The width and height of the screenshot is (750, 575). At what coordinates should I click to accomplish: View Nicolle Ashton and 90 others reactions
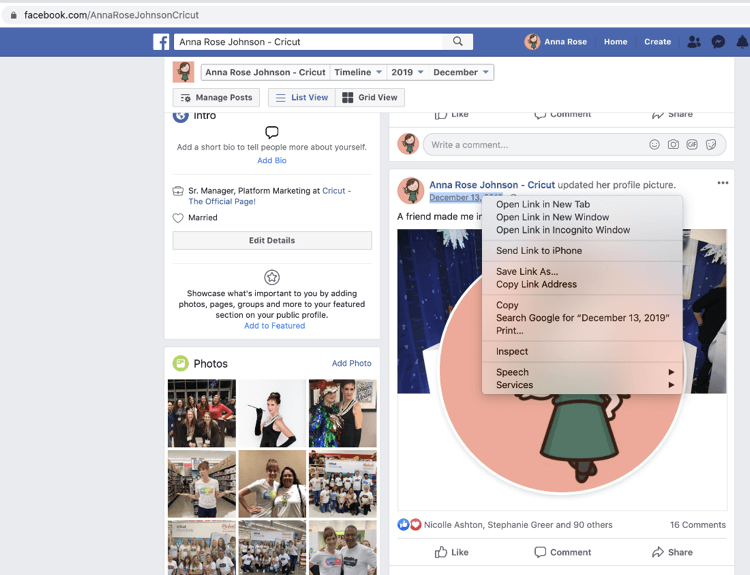(518, 525)
